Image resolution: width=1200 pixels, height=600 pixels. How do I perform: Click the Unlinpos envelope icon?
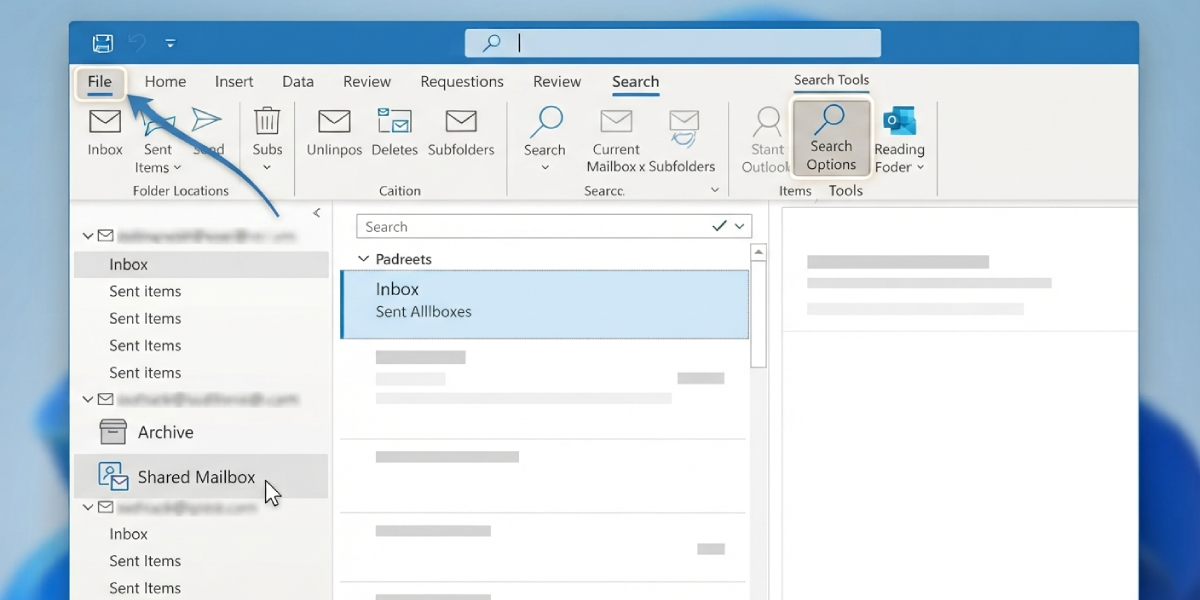(334, 121)
